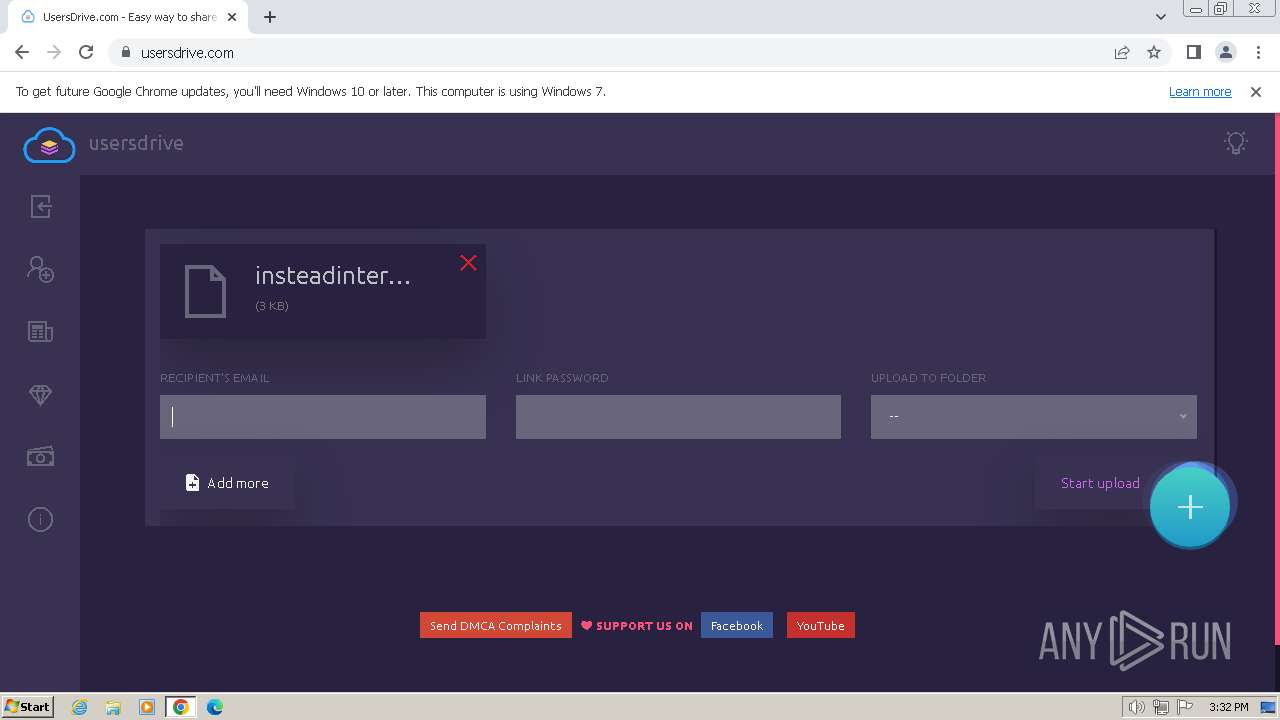Open the login icon in sidebar
1280x720 pixels.
40,206
